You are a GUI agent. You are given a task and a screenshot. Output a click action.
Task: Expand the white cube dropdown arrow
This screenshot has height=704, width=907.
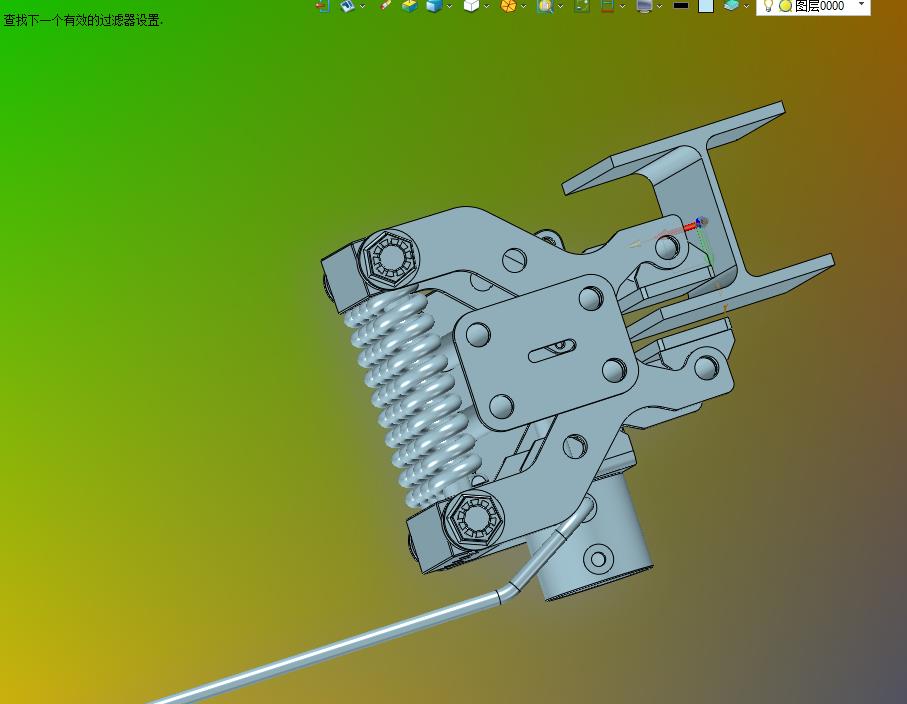pos(486,6)
